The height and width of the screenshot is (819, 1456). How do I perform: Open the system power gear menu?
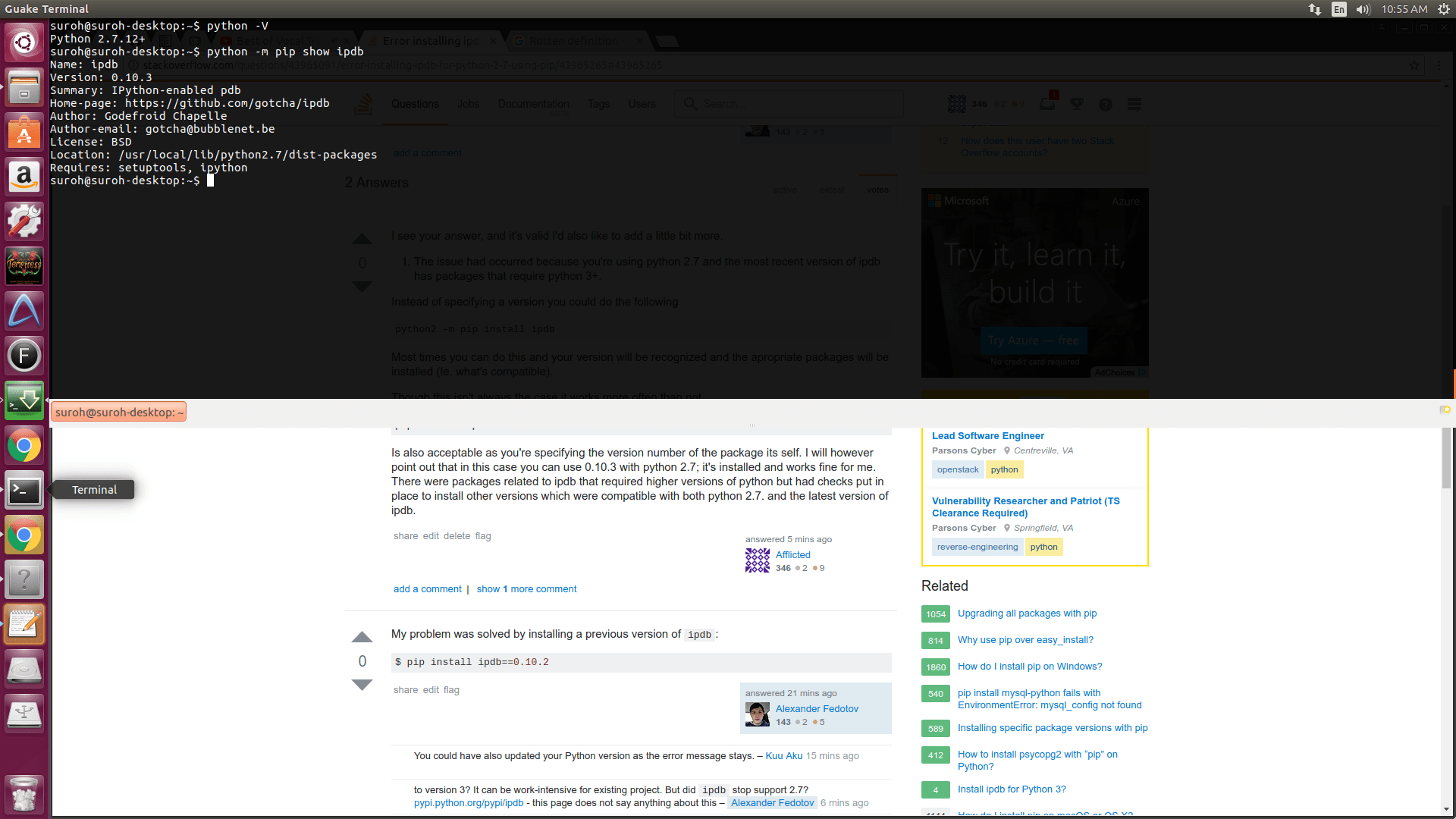pyautogui.click(x=1444, y=9)
